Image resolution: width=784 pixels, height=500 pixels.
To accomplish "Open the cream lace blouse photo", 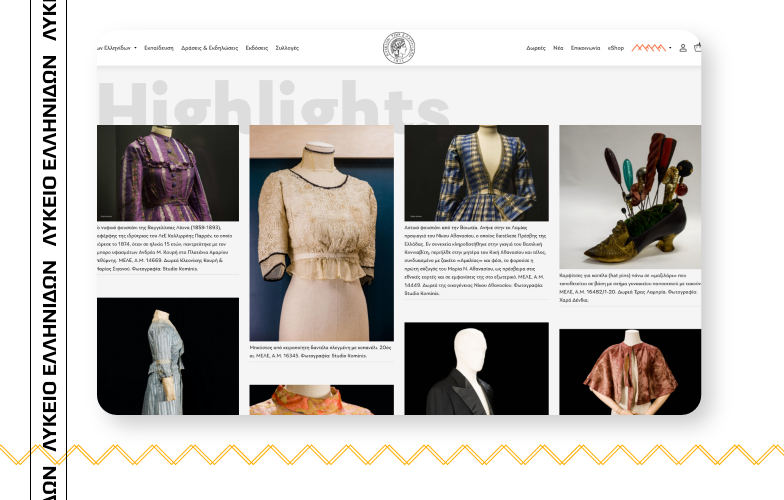I will (322, 233).
